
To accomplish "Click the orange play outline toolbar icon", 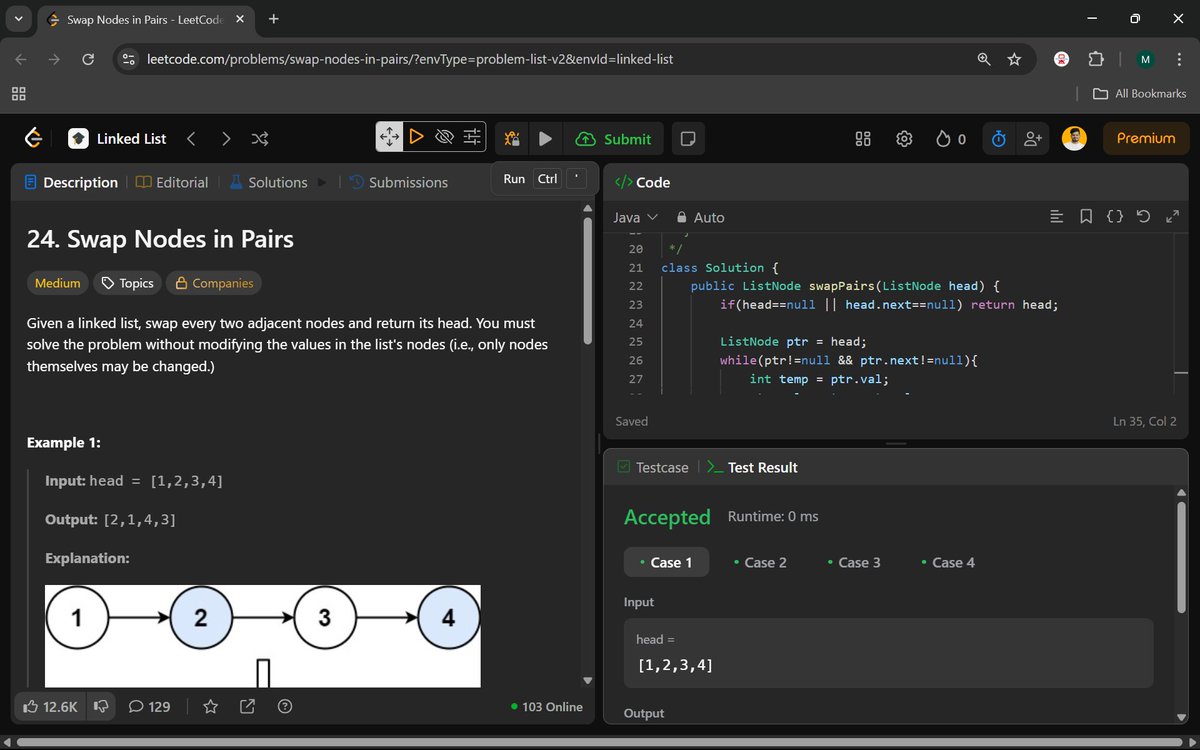I will tap(417, 137).
